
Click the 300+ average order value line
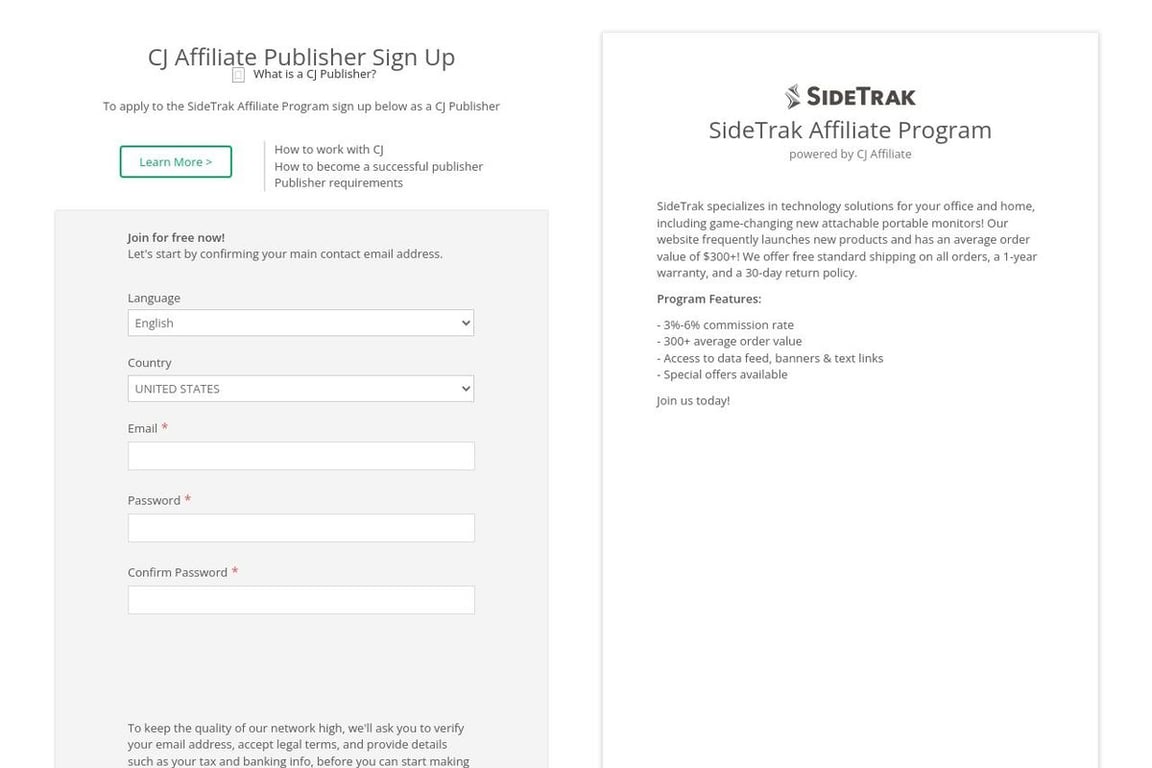coord(730,341)
